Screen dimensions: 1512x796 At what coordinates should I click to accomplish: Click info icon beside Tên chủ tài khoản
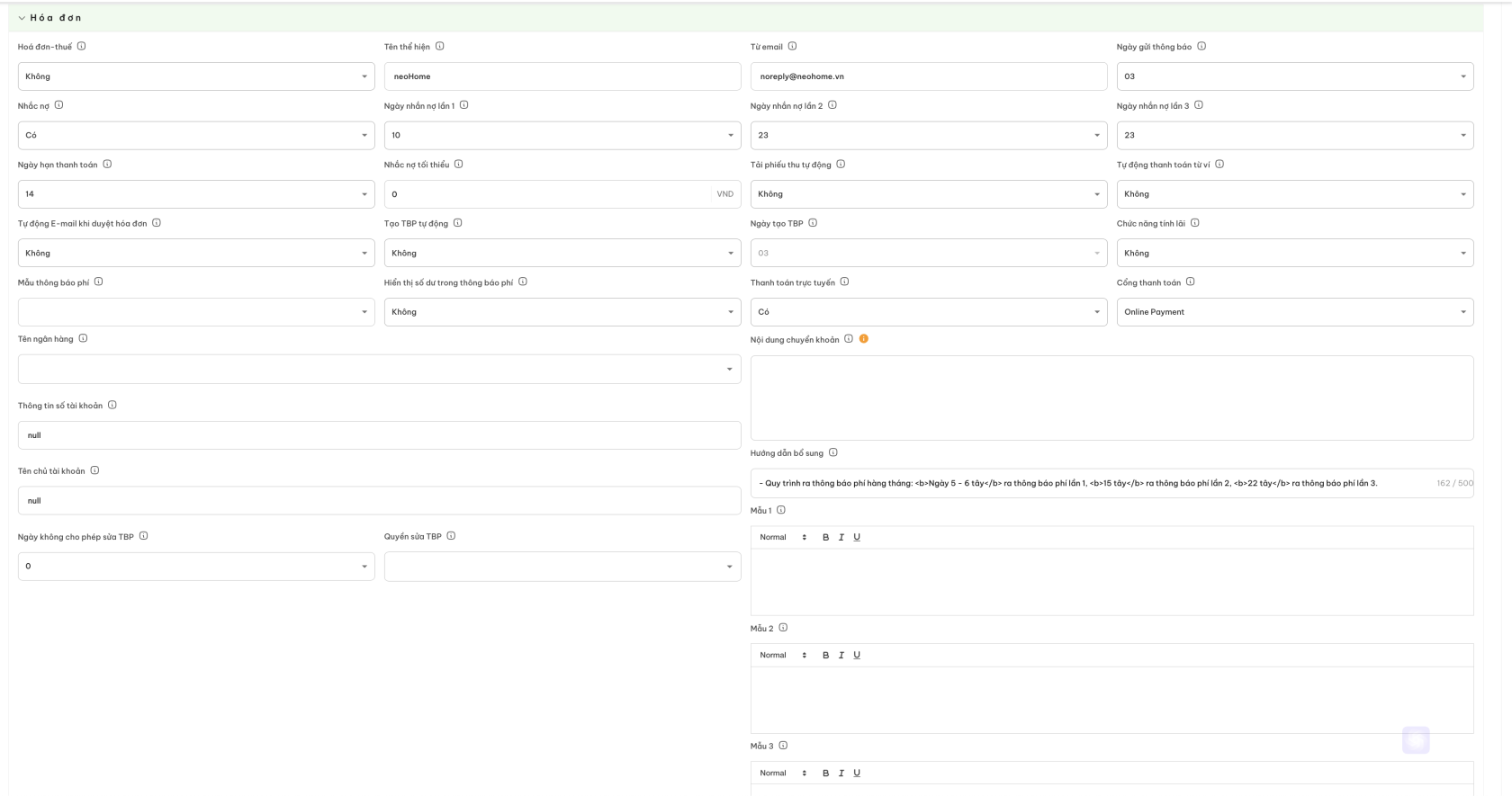pos(94,470)
